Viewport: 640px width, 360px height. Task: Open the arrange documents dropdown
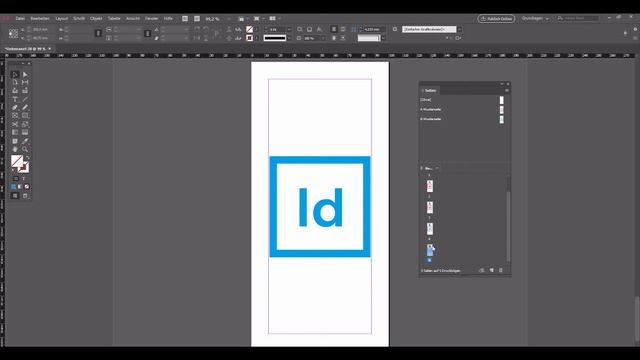point(275,19)
